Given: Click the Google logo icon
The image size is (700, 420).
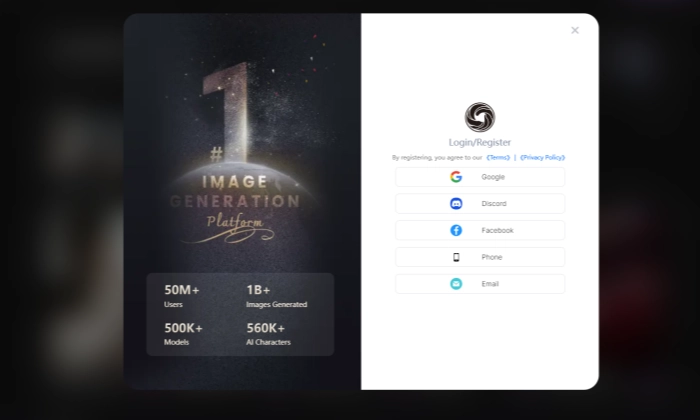Looking at the screenshot, I should pyautogui.click(x=456, y=177).
